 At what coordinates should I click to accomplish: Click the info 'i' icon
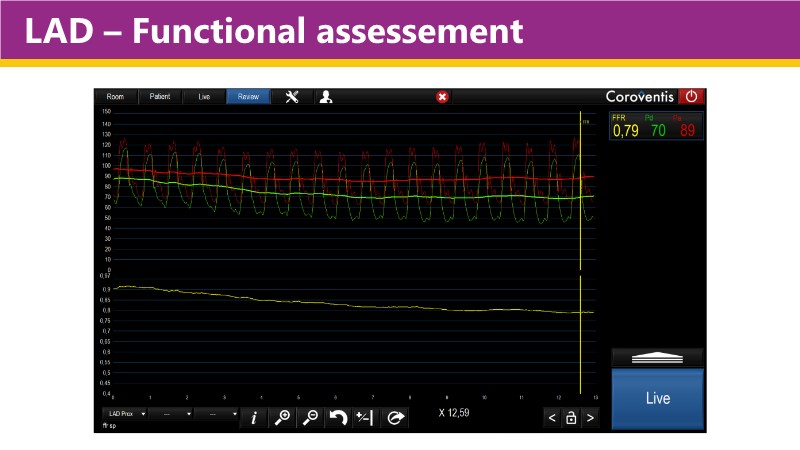click(254, 418)
